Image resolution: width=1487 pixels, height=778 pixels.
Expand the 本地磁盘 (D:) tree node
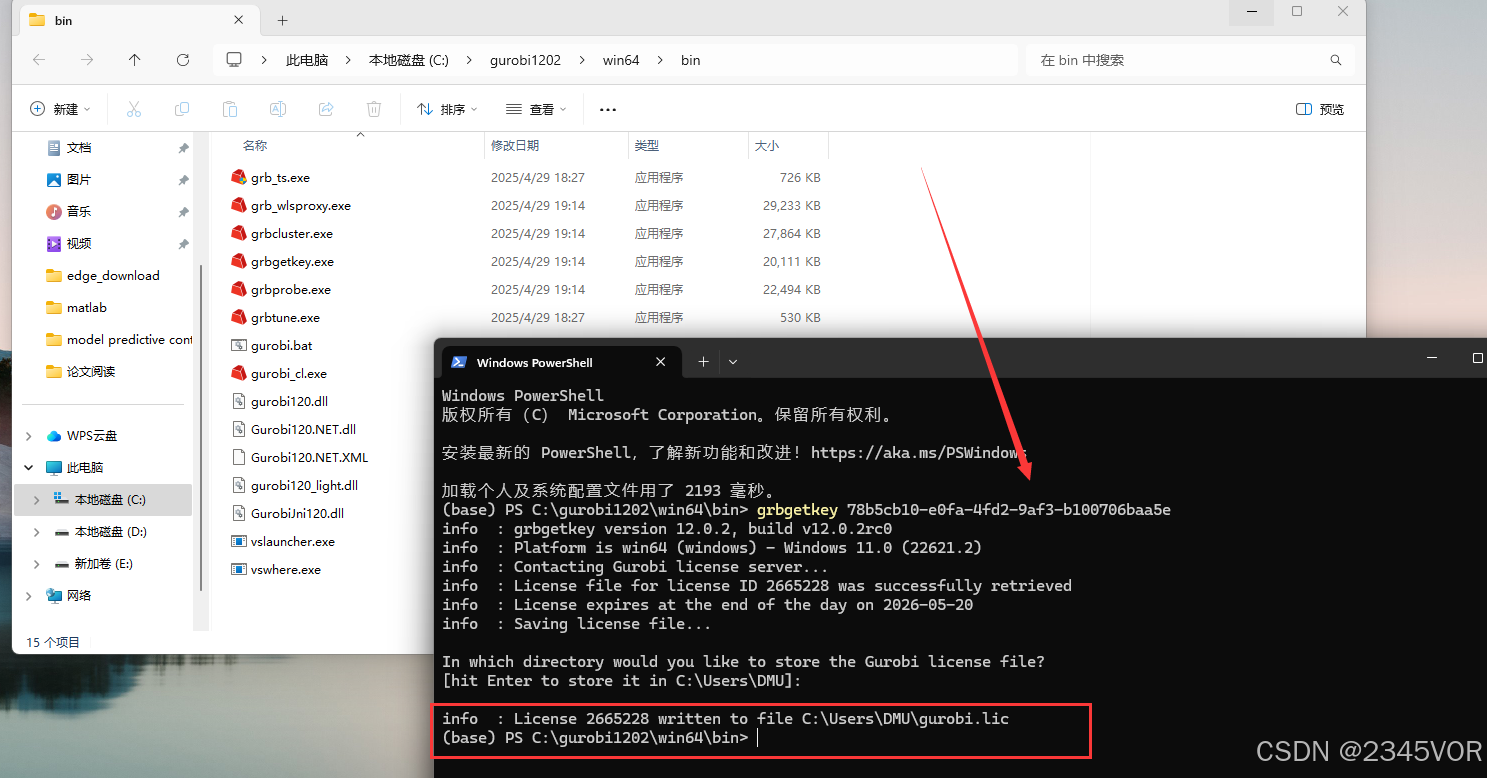coord(37,532)
